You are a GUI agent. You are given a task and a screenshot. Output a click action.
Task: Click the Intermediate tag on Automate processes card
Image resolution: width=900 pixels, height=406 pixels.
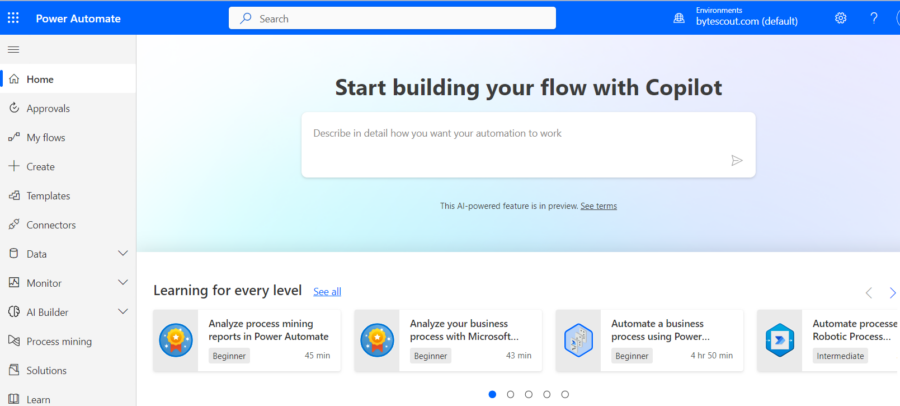[x=839, y=356]
